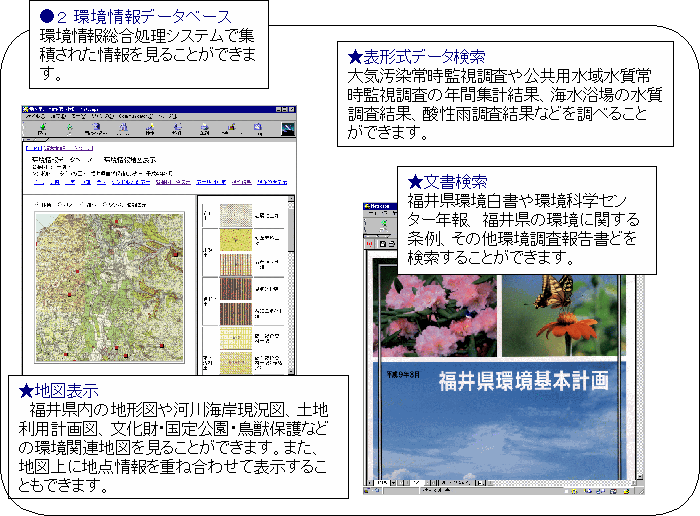Open the Security icon in map browser toolbar

point(231,128)
